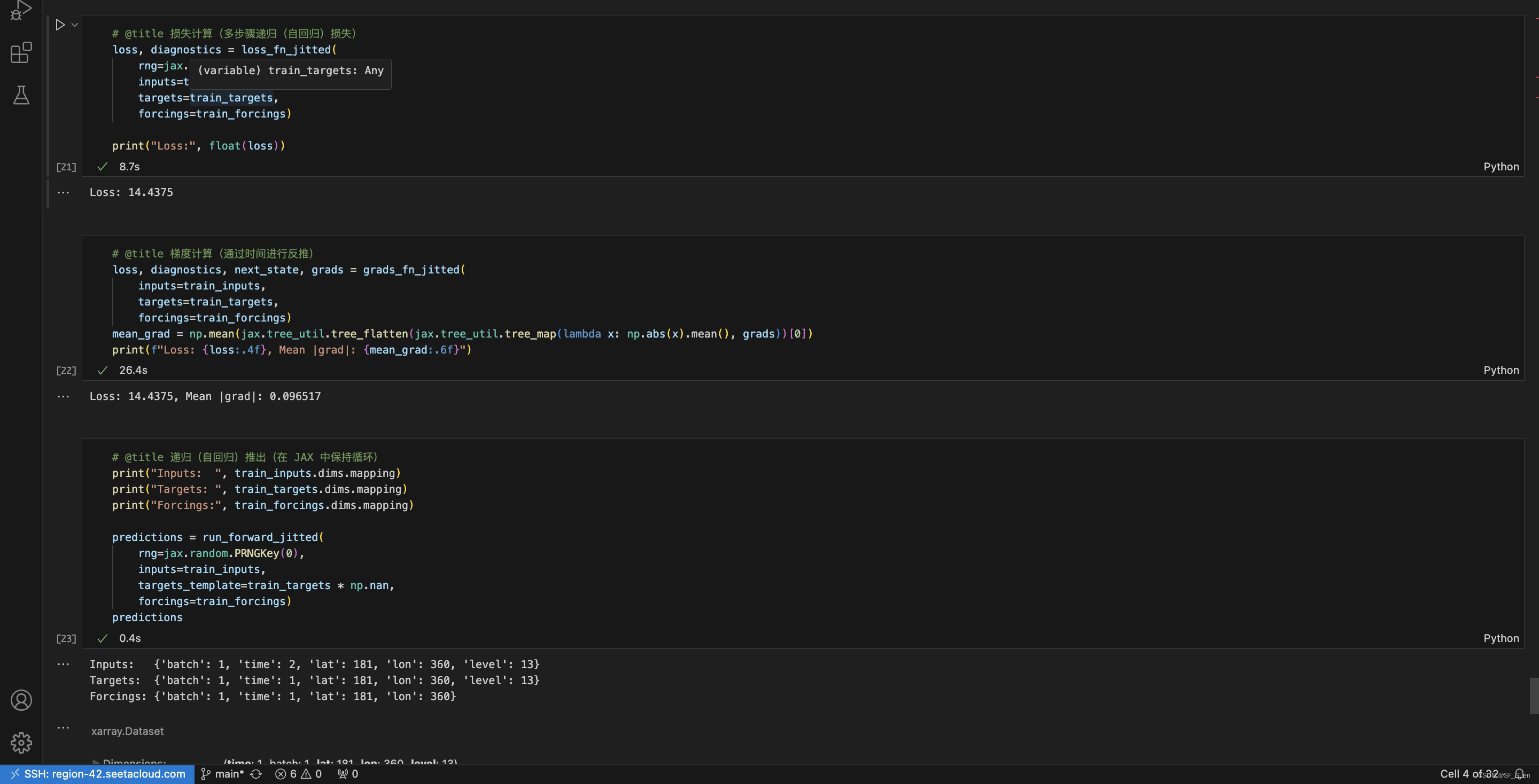Open the Extensions view
Image resolution: width=1539 pixels, height=784 pixels.
pyautogui.click(x=21, y=52)
